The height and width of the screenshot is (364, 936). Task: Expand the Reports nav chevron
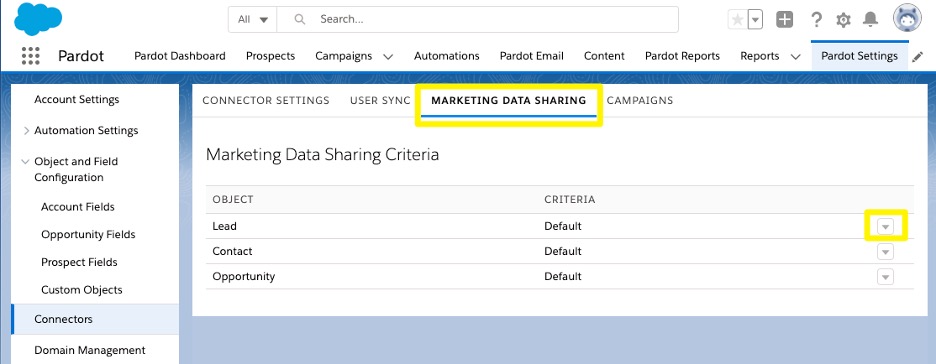pyautogui.click(x=795, y=57)
